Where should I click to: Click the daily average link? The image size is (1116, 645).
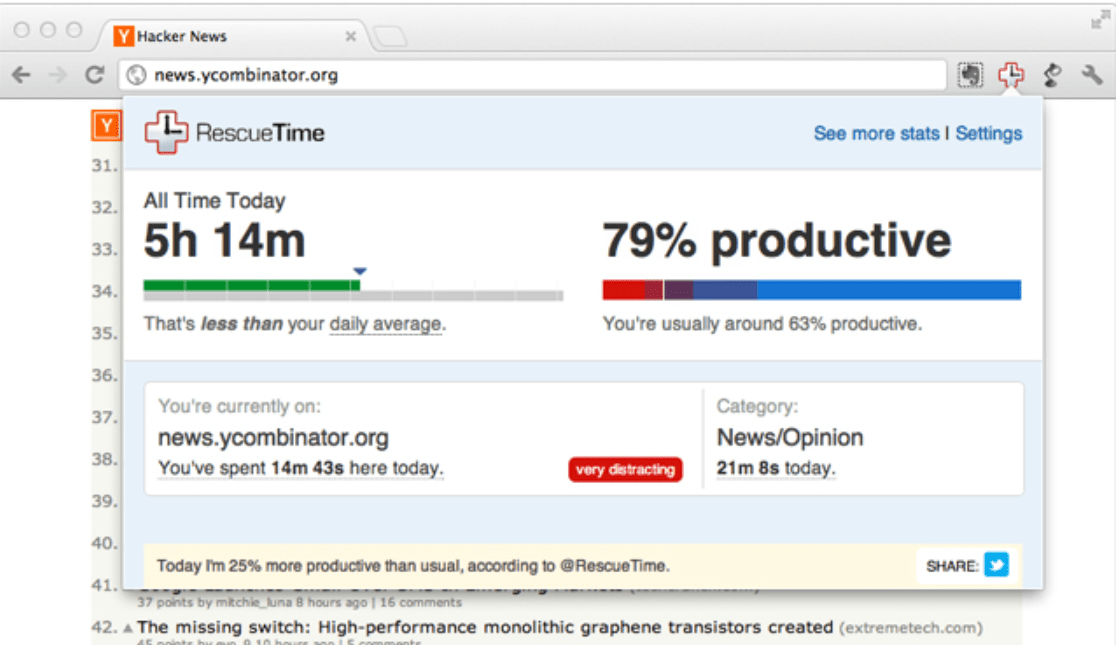point(385,324)
